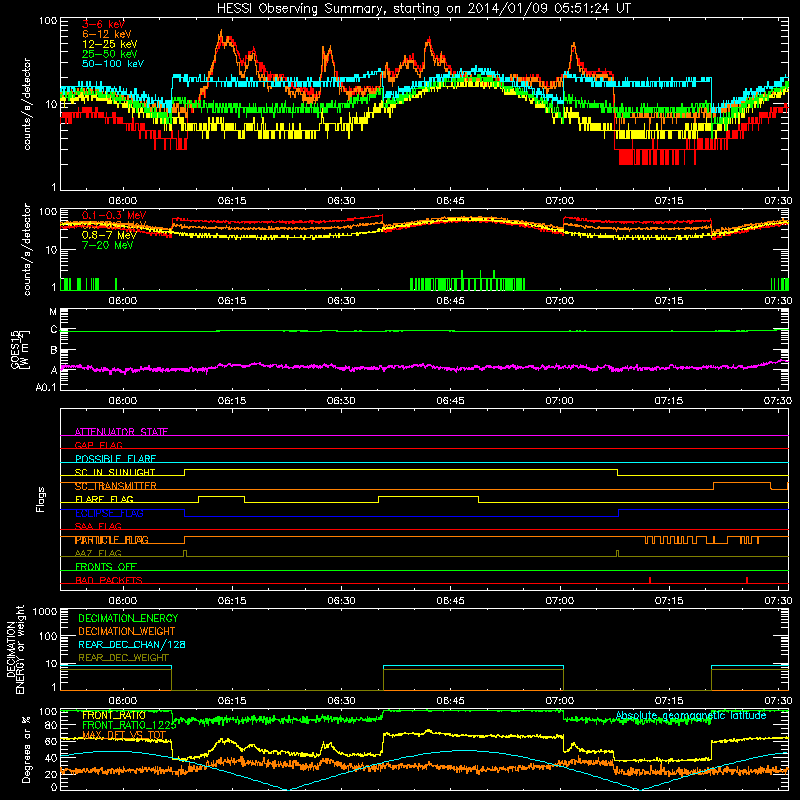The height and width of the screenshot is (800, 800).
Task: Select the REAR_DEC_WEIGHT legend label
Action: pos(123,658)
